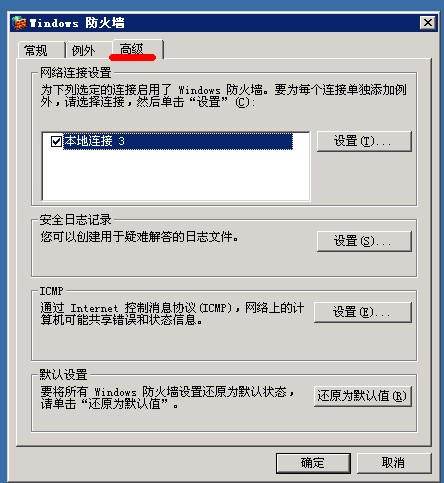The height and width of the screenshot is (483, 444).
Task: Click the ICMP description text
Action: coord(172,314)
